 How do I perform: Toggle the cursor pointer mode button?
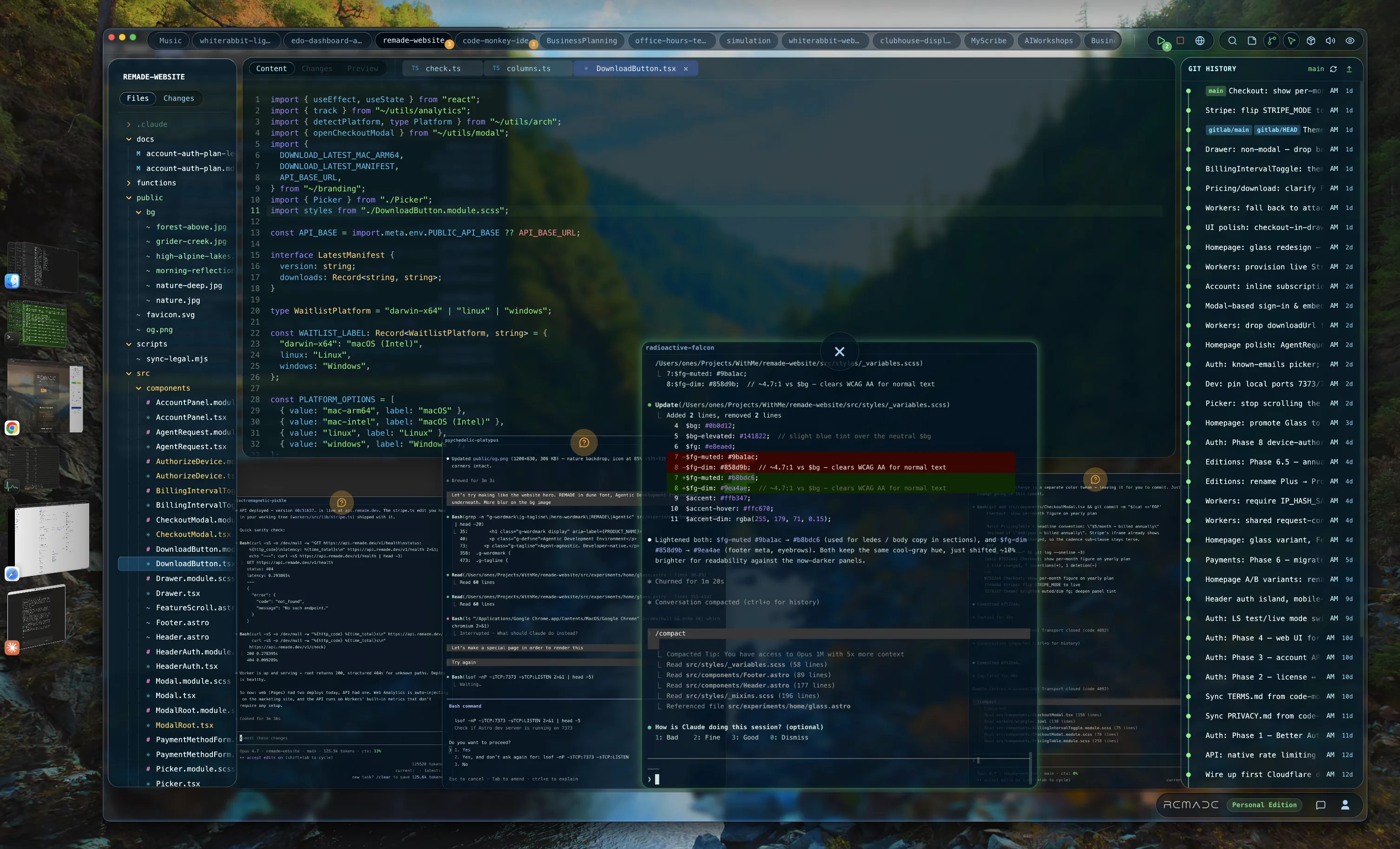pyautogui.click(x=1291, y=41)
